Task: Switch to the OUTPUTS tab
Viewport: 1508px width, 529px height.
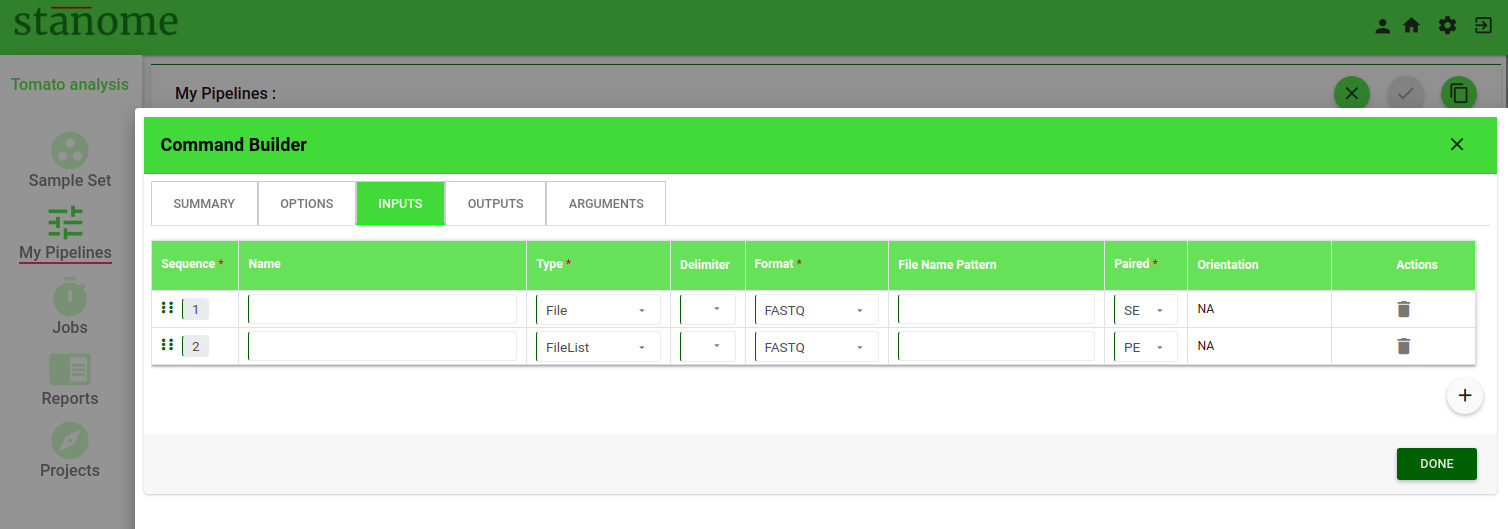Action: (496, 203)
